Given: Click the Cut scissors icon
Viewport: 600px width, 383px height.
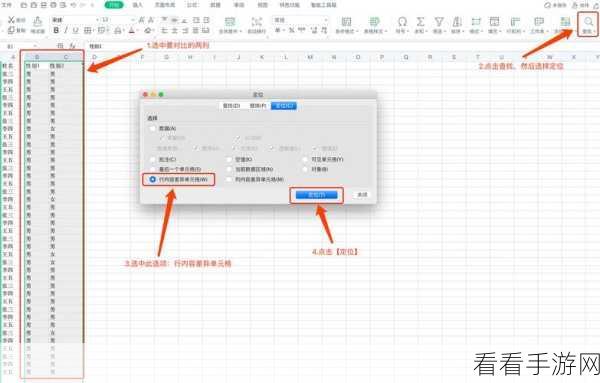Looking at the screenshot, I should [11, 20].
